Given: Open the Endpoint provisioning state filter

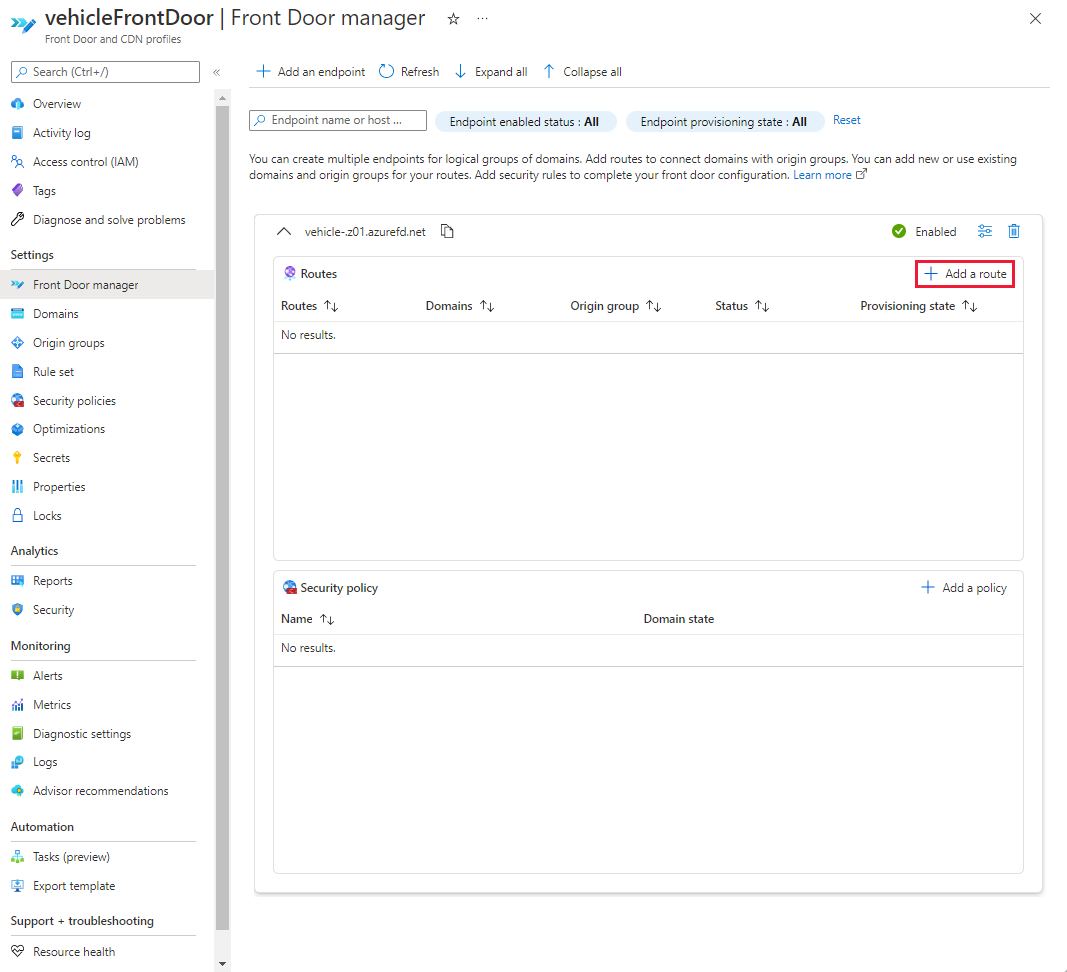Looking at the screenshot, I should (x=724, y=122).
